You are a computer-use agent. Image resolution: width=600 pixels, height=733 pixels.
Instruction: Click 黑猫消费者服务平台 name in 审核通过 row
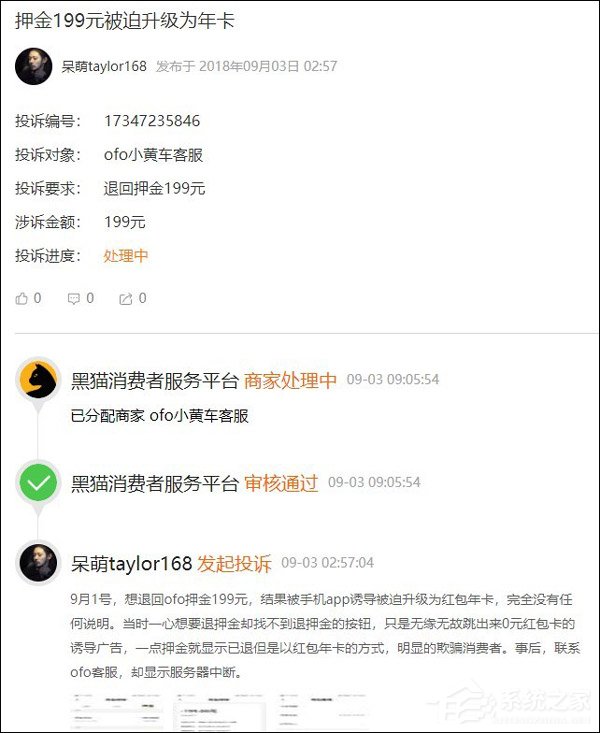pos(155,483)
